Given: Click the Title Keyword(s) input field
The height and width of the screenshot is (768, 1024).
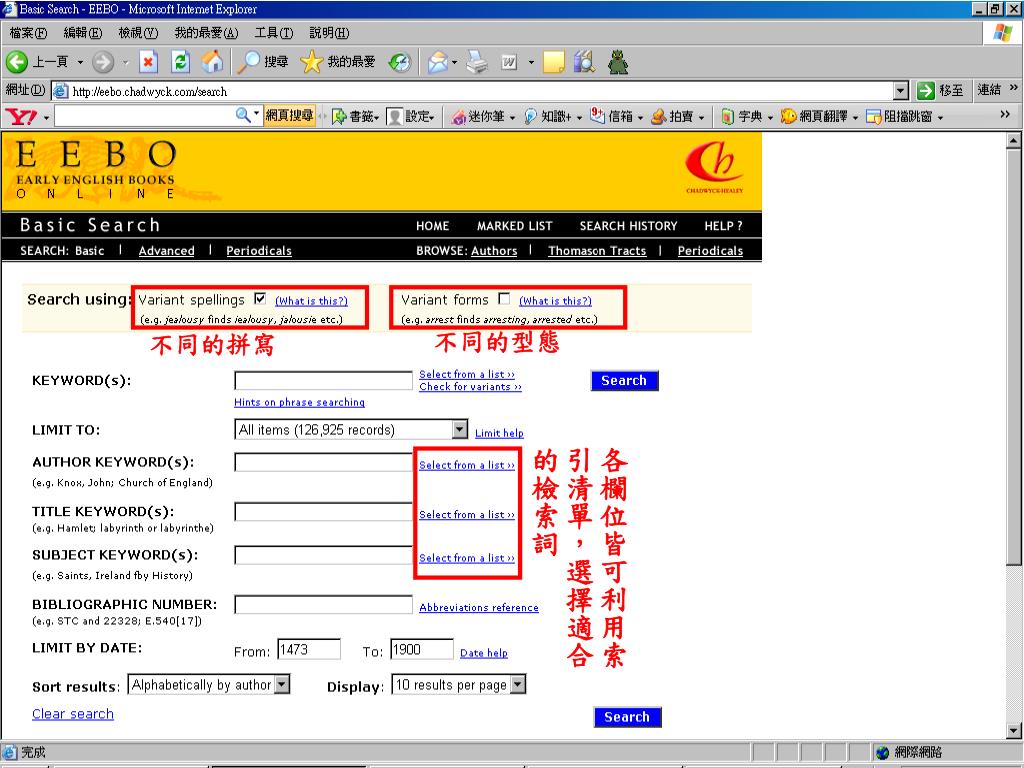Looking at the screenshot, I should point(323,511).
